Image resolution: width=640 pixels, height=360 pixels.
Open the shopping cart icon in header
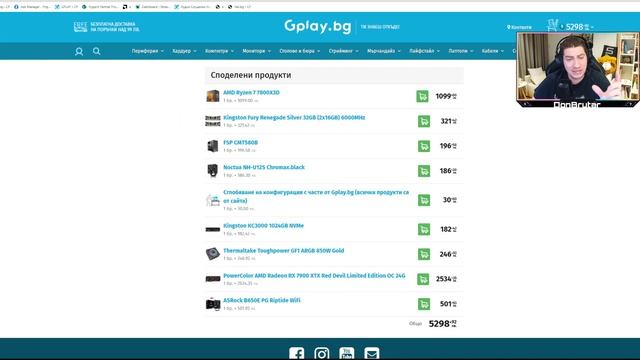coord(552,26)
